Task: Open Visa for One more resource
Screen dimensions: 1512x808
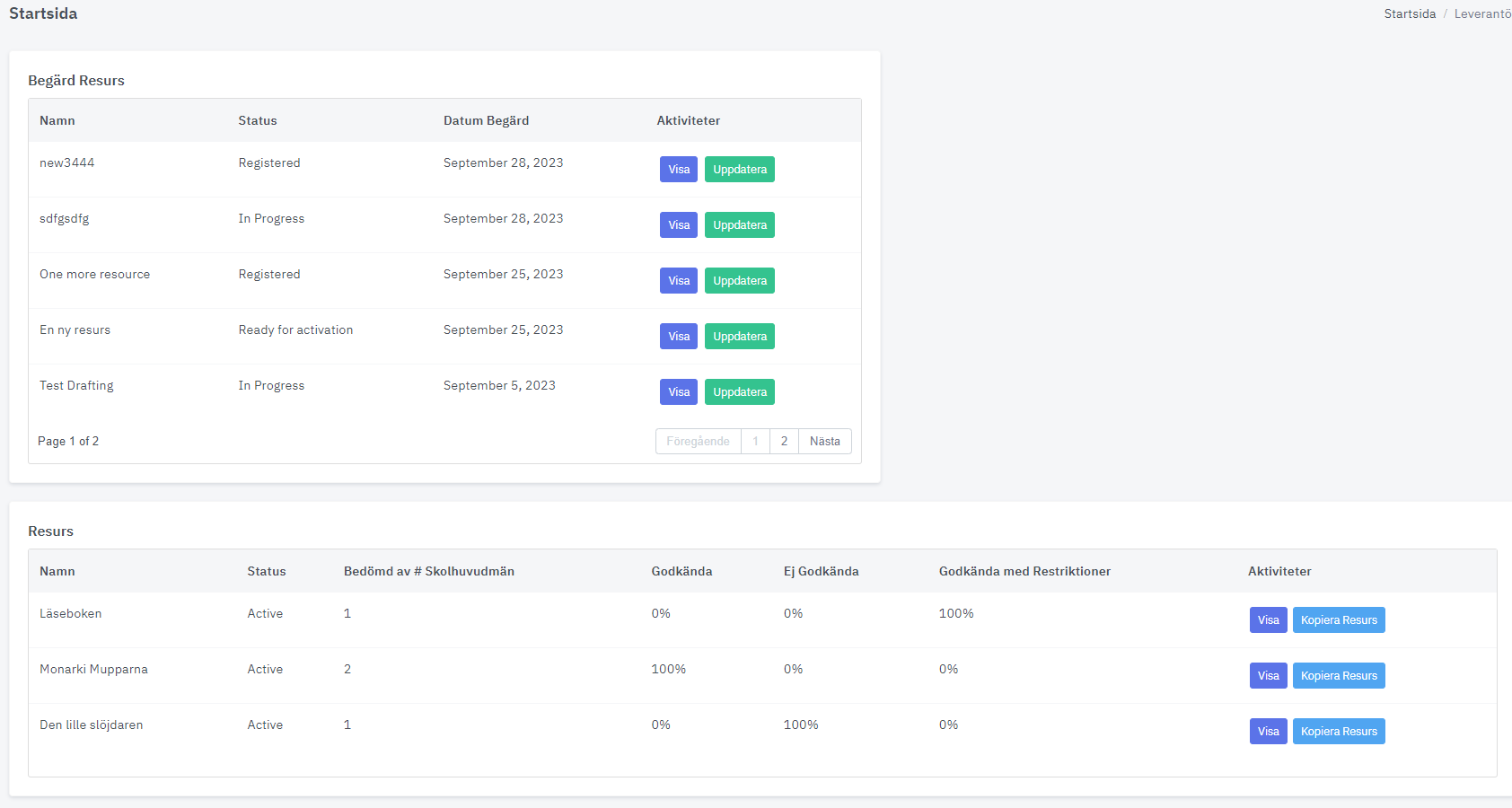Action: pyautogui.click(x=679, y=281)
